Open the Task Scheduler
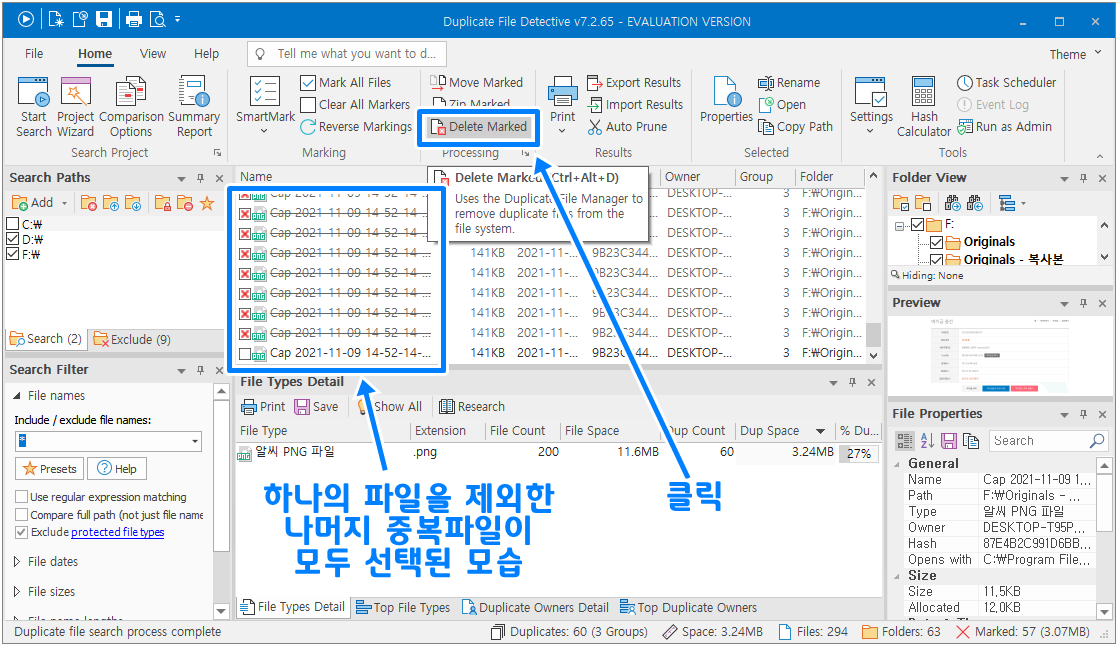This screenshot has width=1118, height=647. [1006, 83]
